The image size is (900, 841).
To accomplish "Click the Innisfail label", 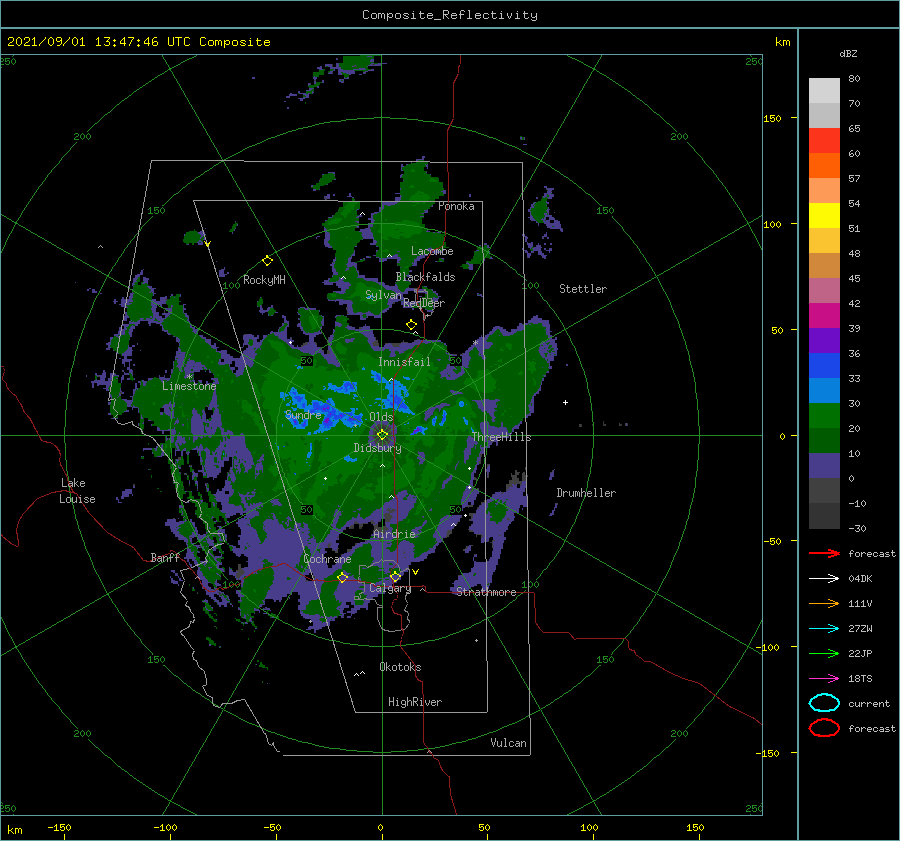I will [x=404, y=362].
